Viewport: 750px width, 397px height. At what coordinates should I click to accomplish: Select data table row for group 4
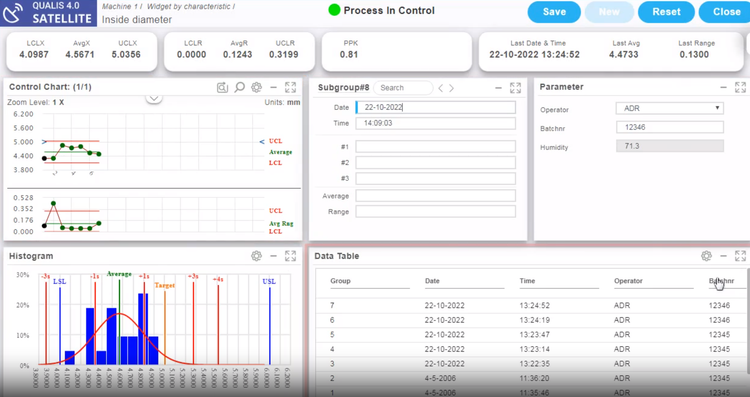pos(531,349)
